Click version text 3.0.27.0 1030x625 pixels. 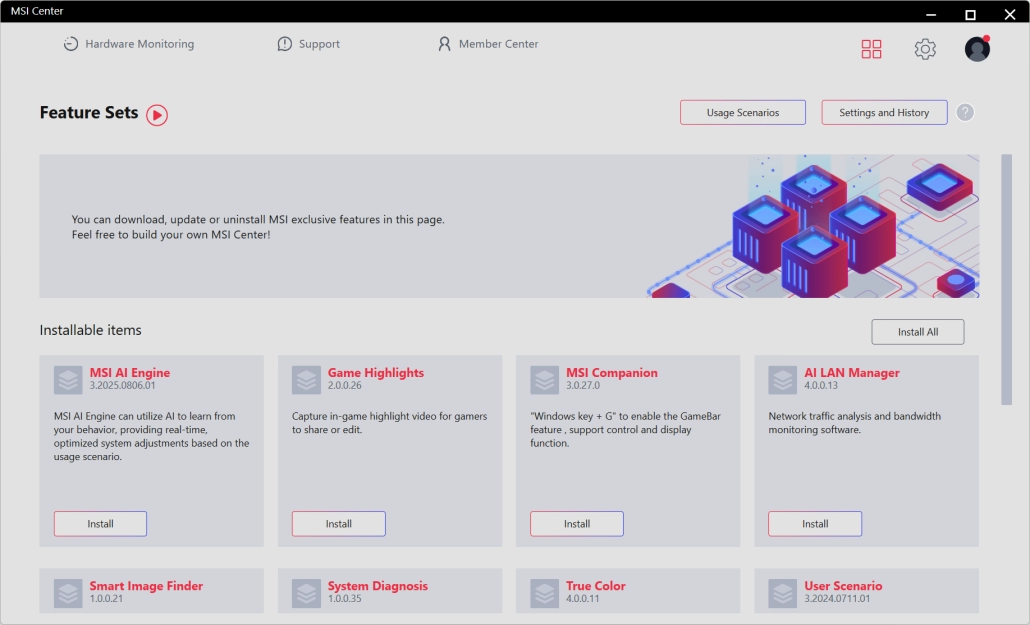pos(583,386)
